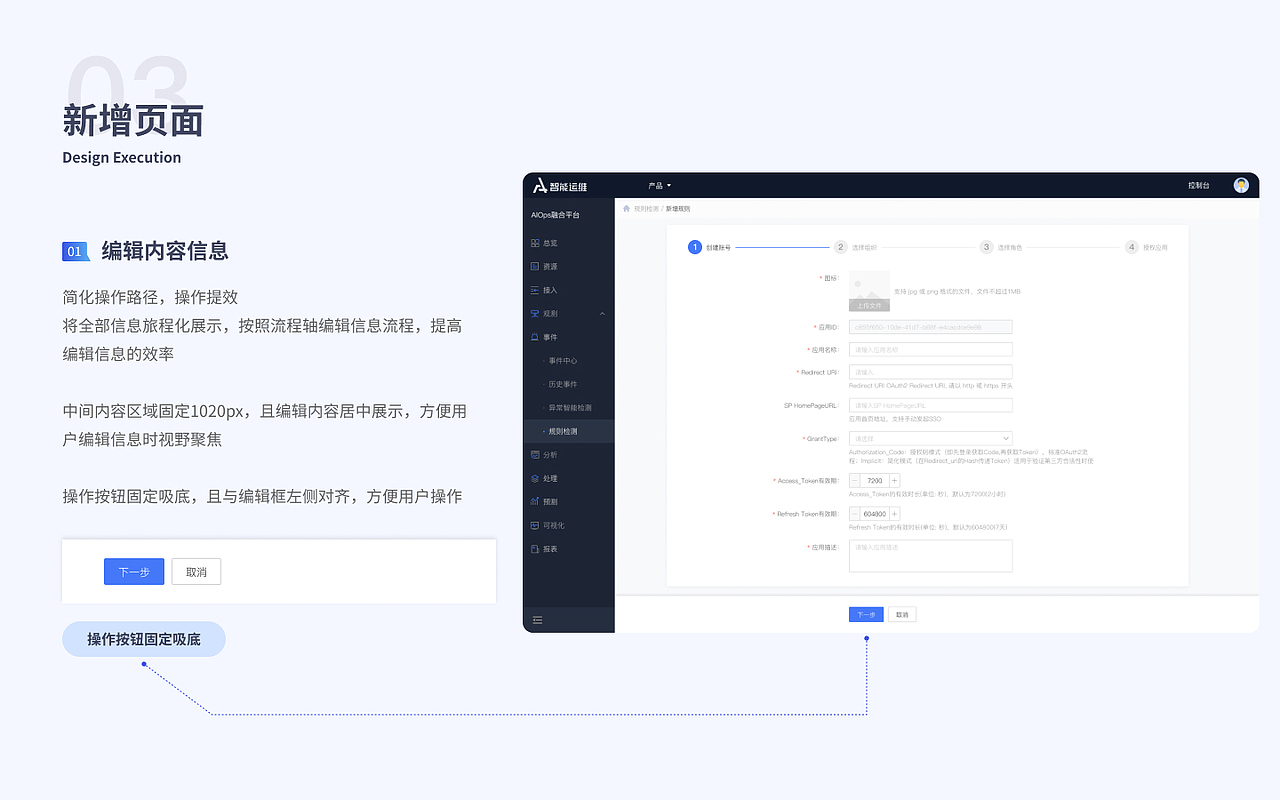This screenshot has width=1280, height=800.
Task: Collapse the 规则 menu chevron
Action: 602,314
